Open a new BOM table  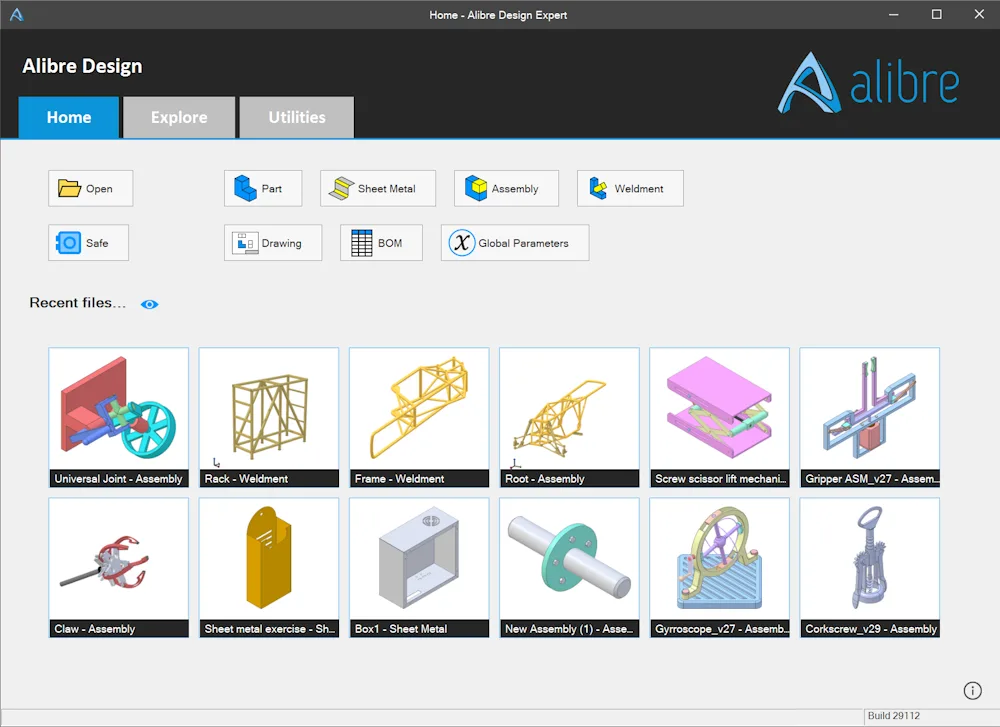pyautogui.click(x=381, y=242)
